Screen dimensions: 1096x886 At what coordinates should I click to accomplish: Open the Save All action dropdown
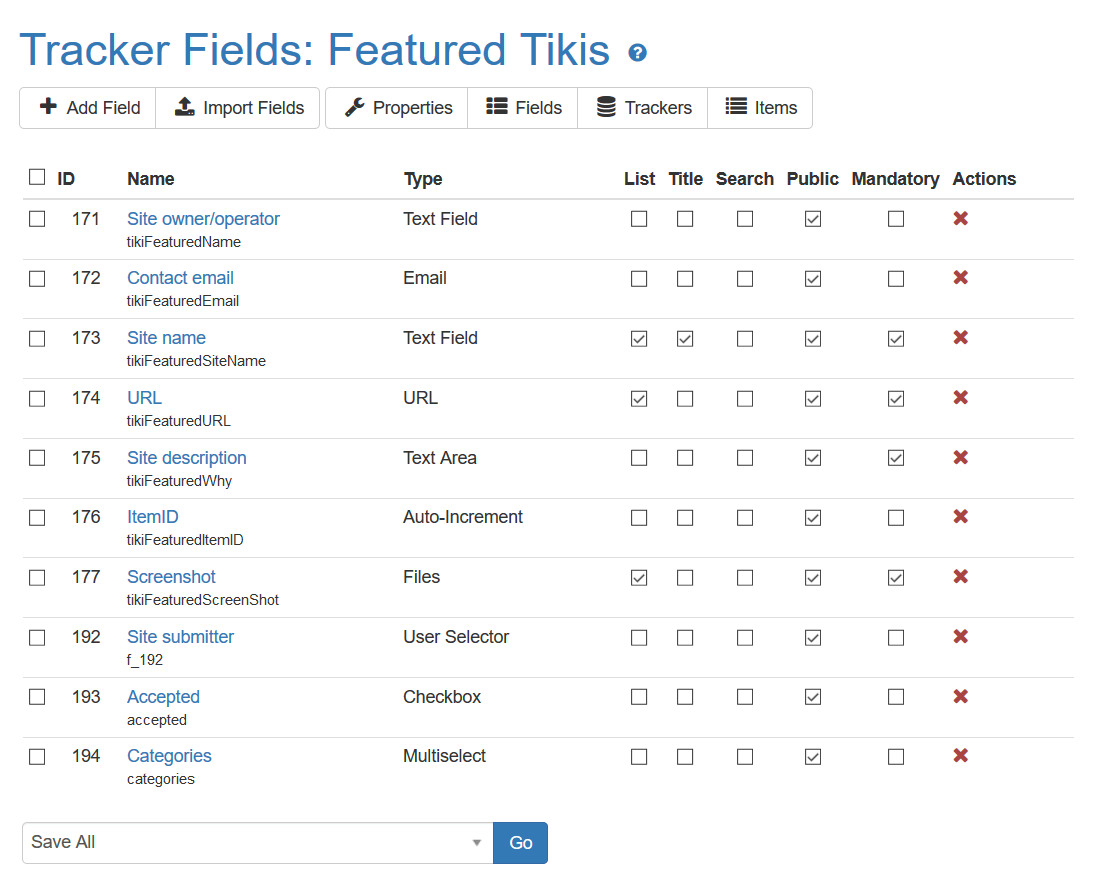point(258,843)
